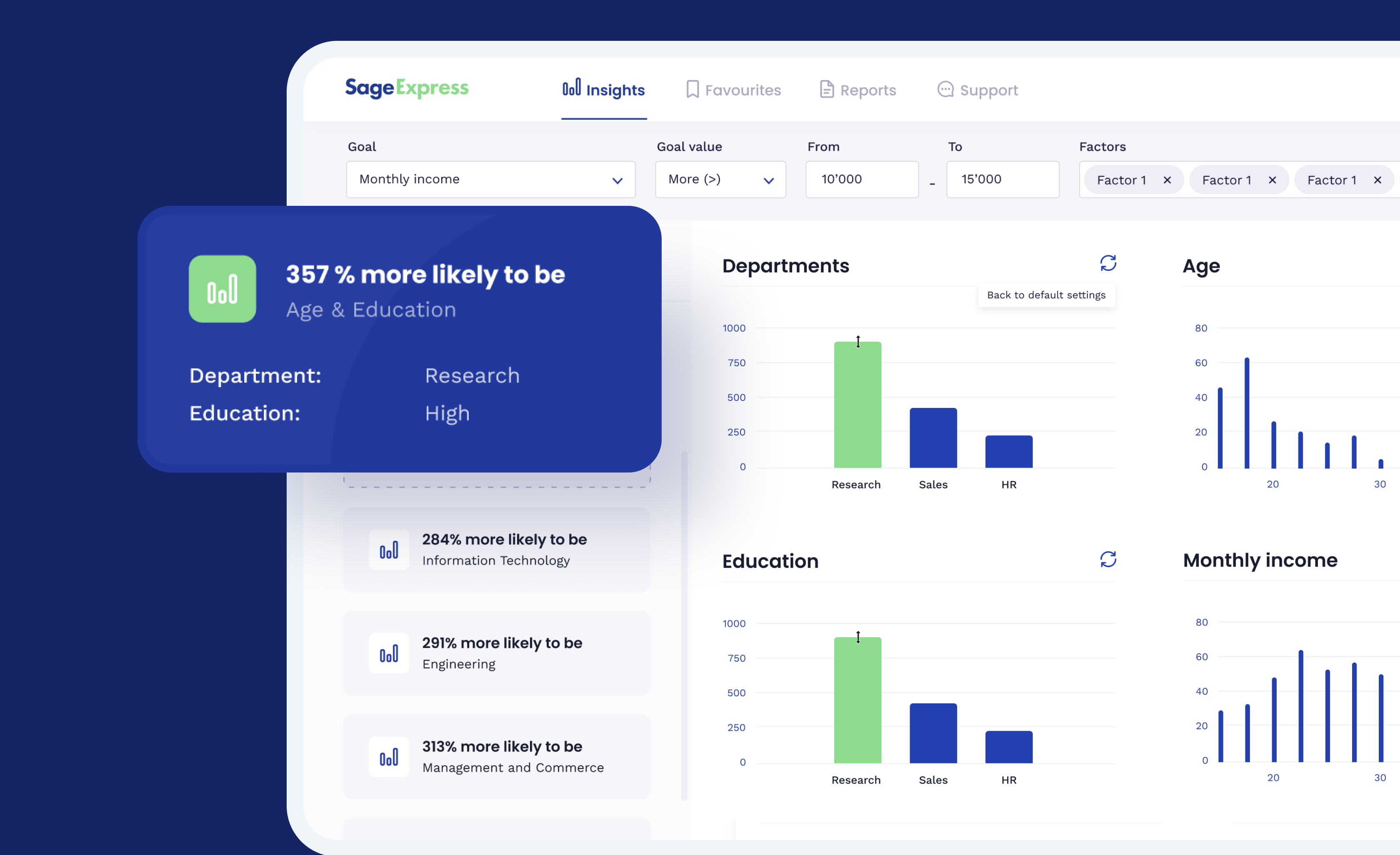The width and height of the screenshot is (1400, 855).
Task: Click the chart icon beside Management and Commerce
Action: (389, 757)
